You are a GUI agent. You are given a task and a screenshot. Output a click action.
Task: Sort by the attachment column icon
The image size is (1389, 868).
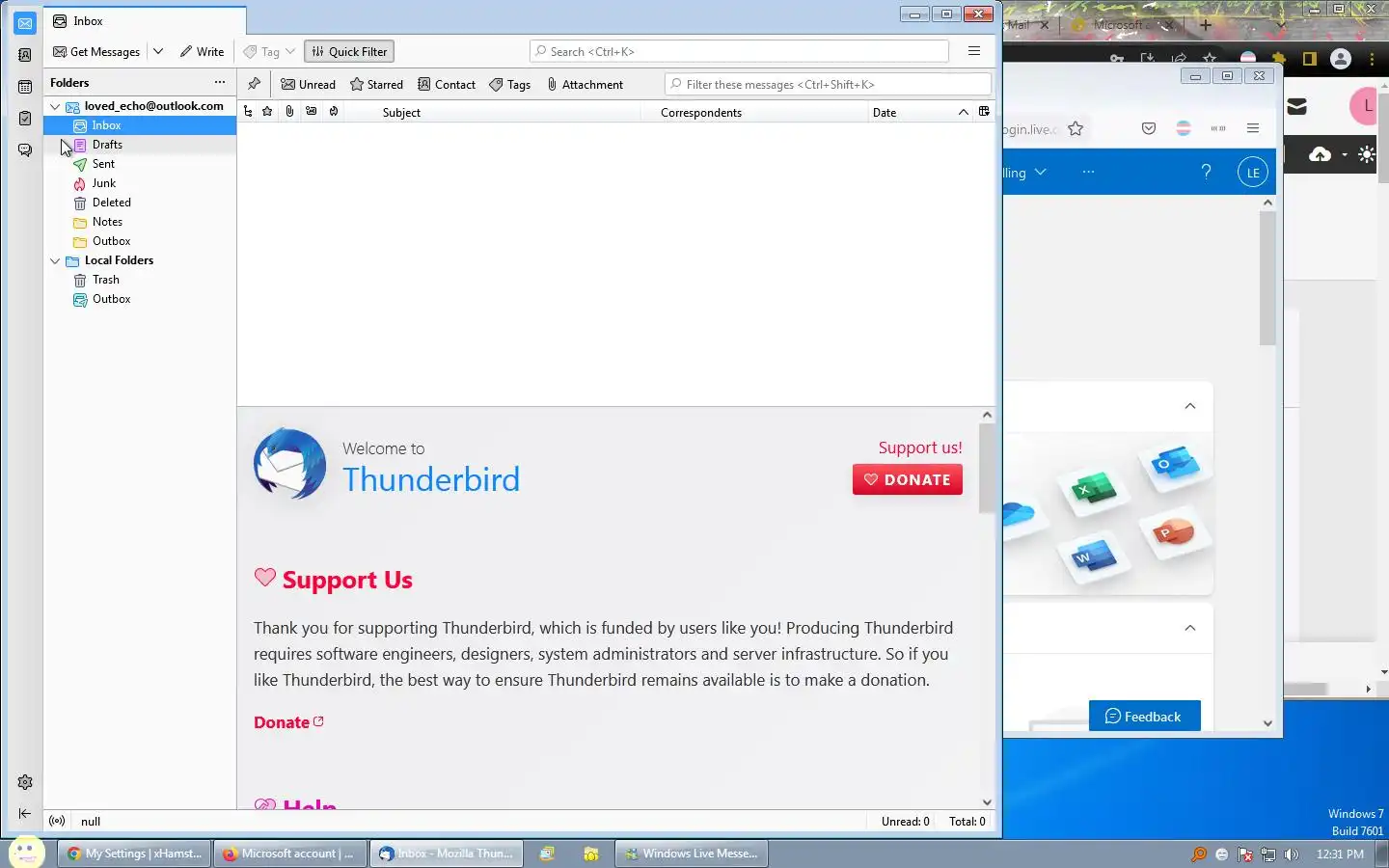[x=289, y=112]
